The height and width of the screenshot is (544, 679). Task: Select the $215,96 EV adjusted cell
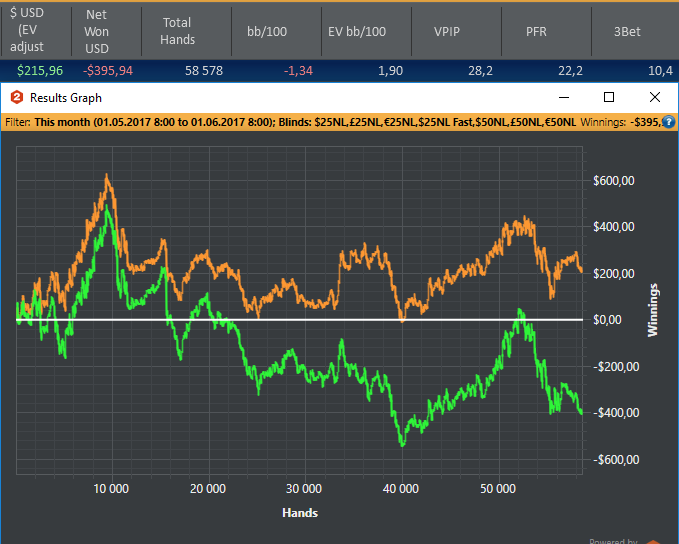coord(40,71)
